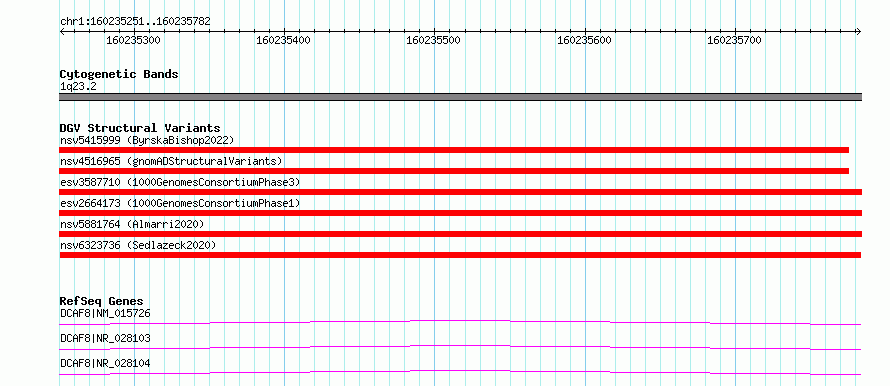Click the chr1:160235251..160235782 region label

pos(135,22)
